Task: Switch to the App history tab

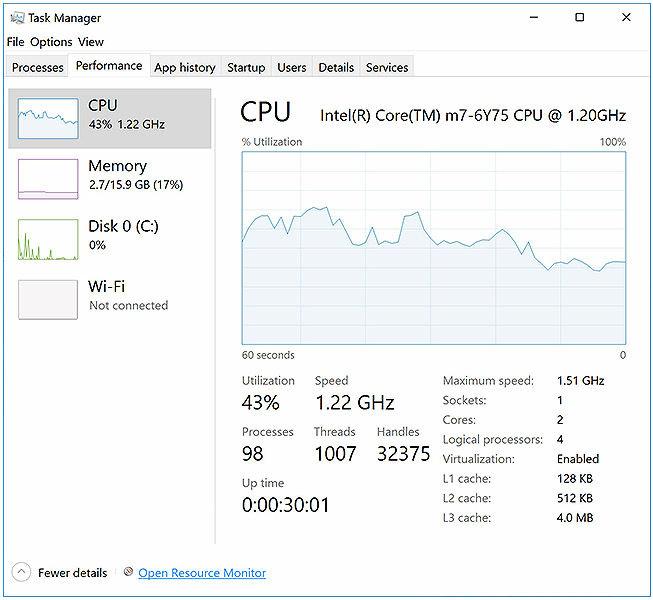Action: pos(185,67)
